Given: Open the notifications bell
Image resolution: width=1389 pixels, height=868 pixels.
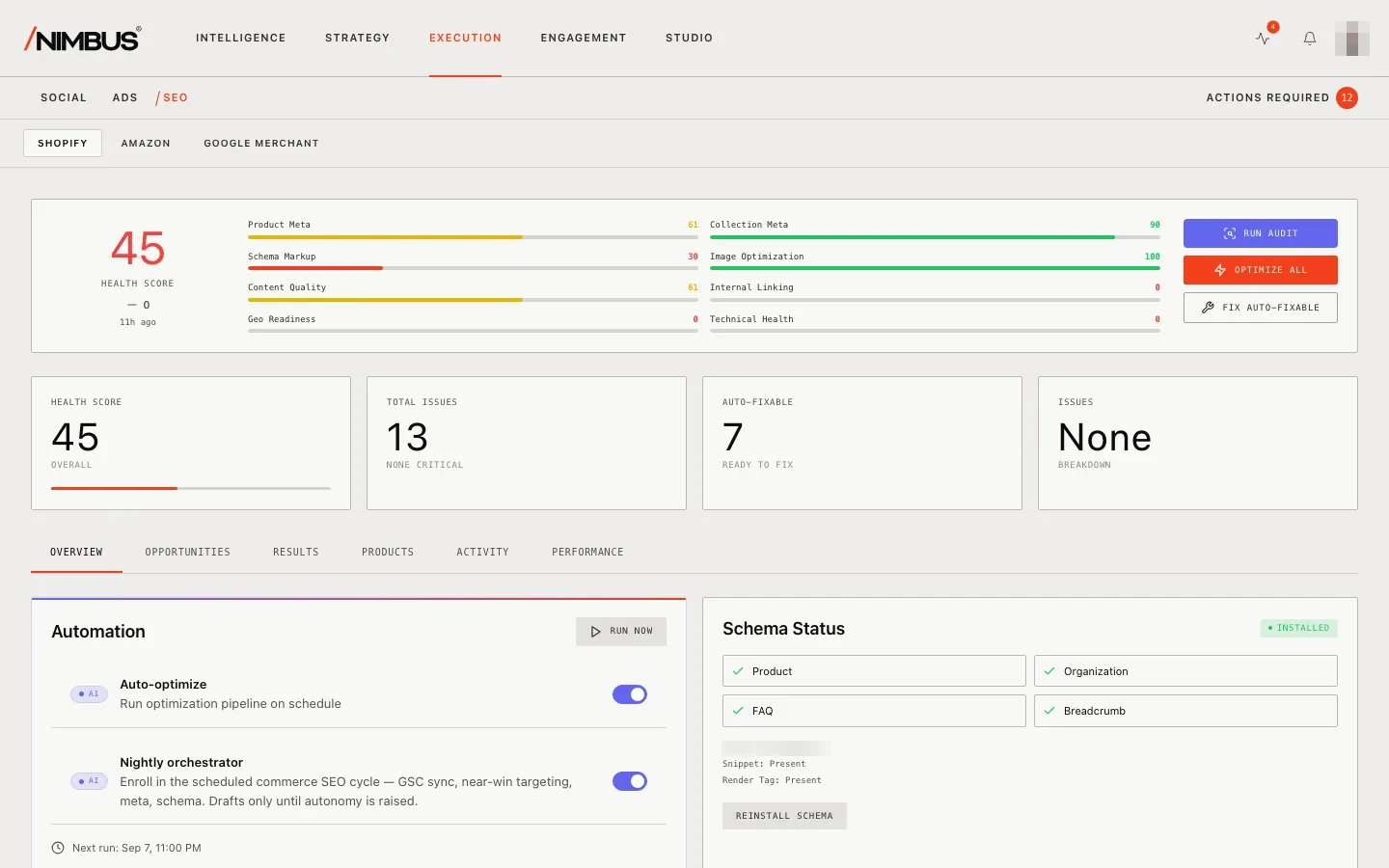Looking at the screenshot, I should pos(1310,39).
